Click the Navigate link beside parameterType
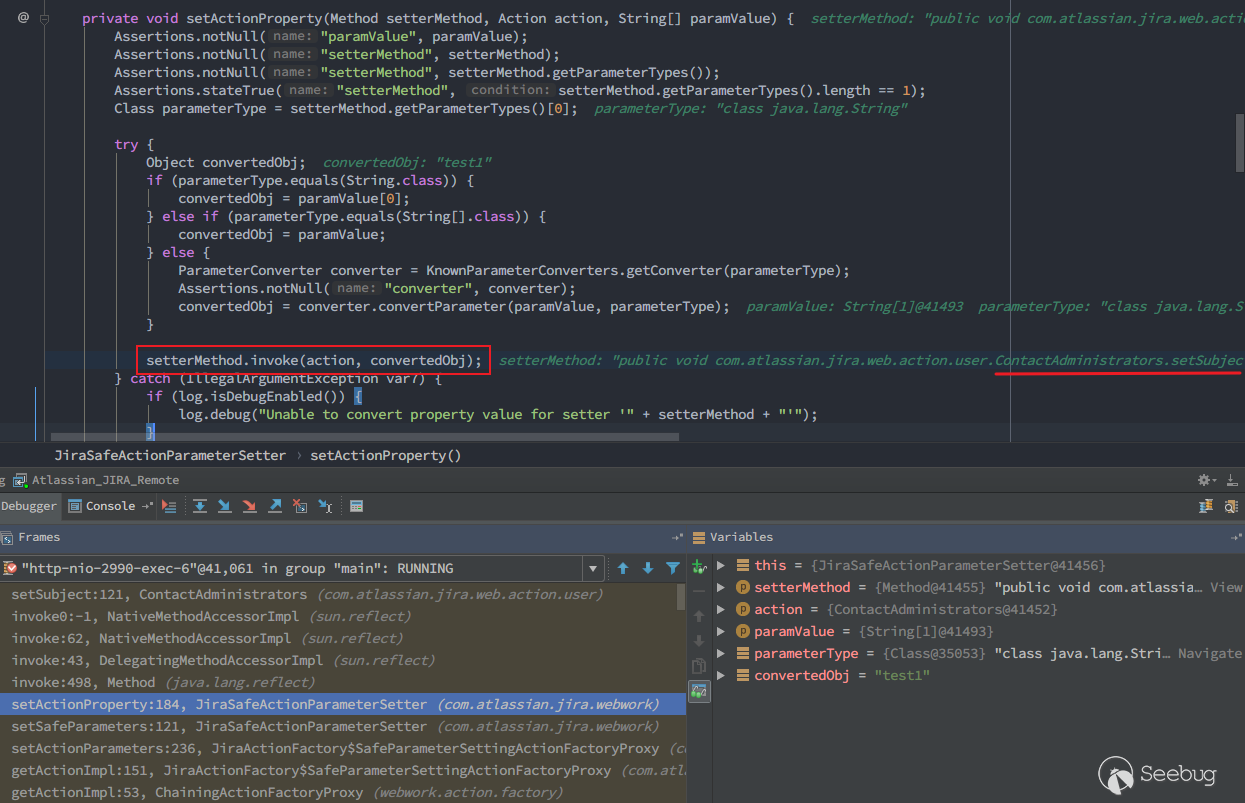Image resolution: width=1245 pixels, height=803 pixels. click(x=1209, y=653)
